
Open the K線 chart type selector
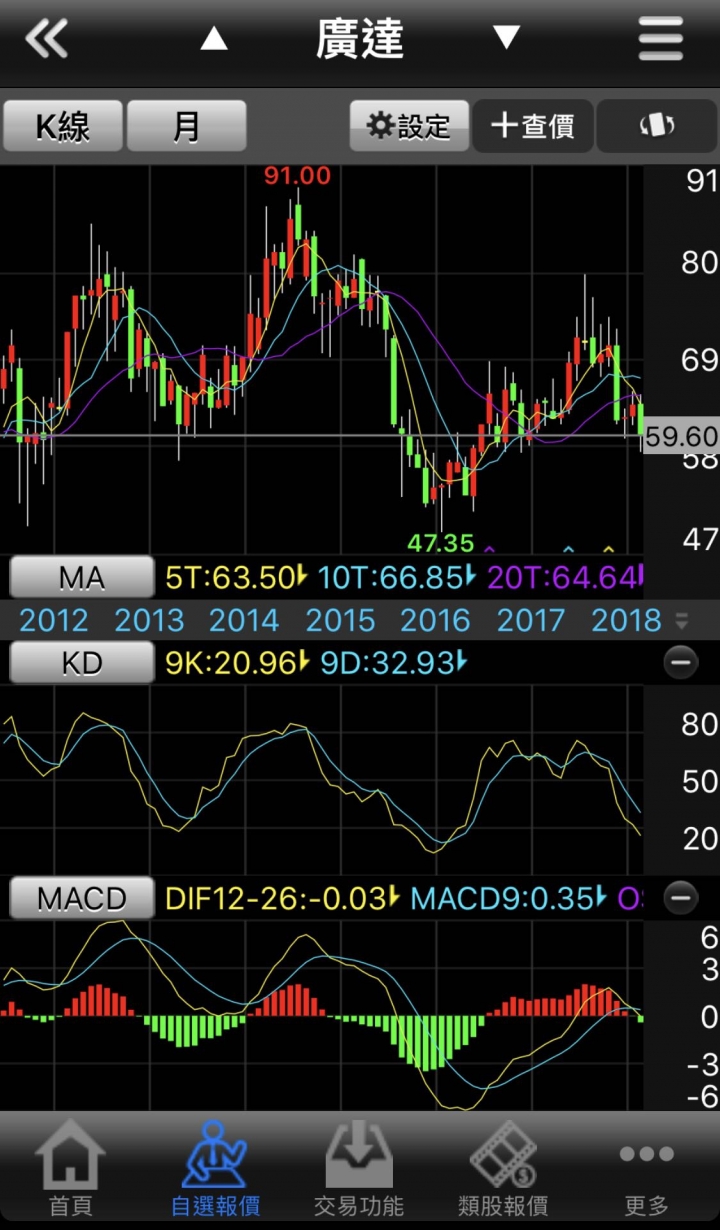point(62,126)
